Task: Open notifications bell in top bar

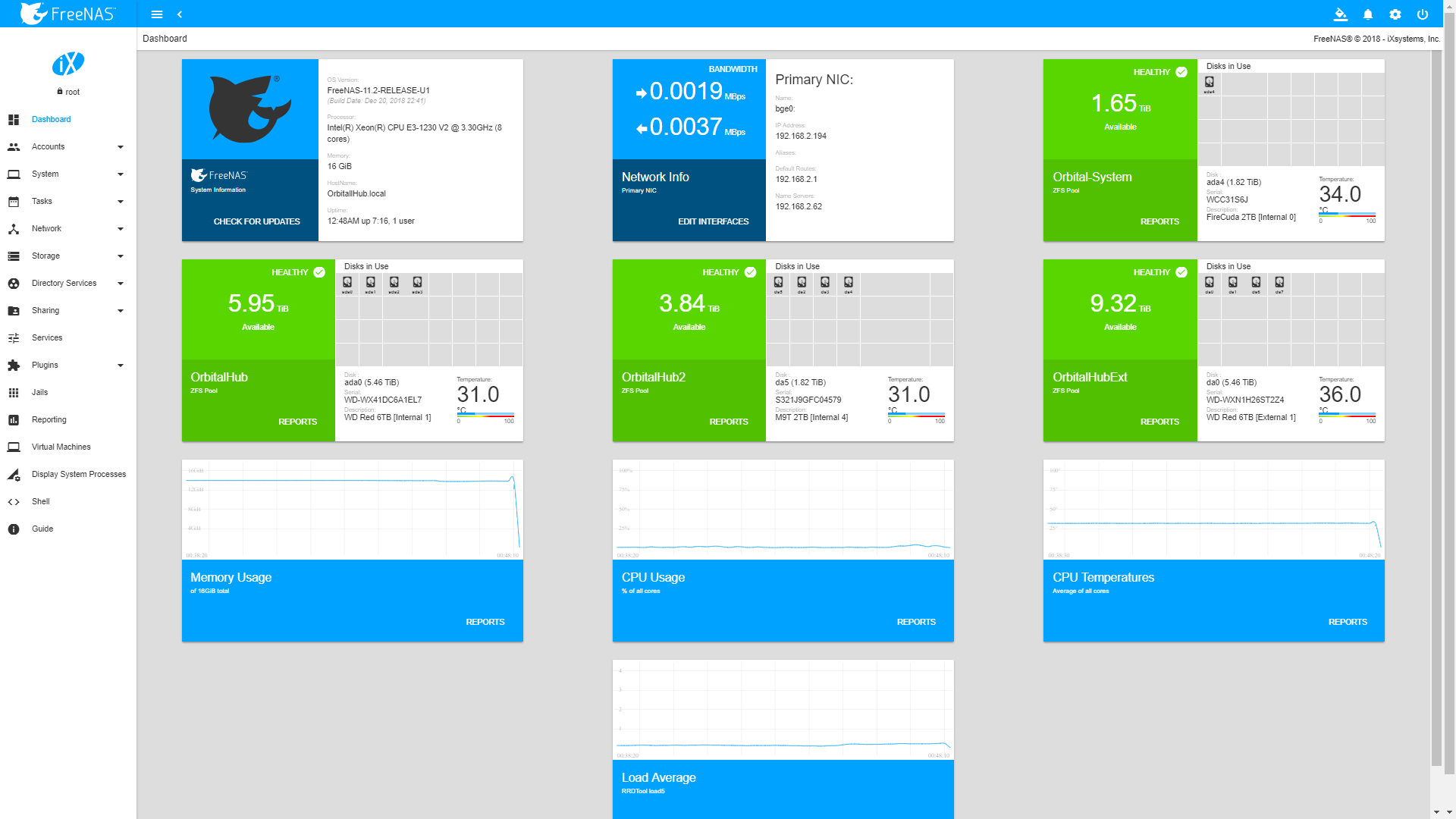Action: [1368, 14]
